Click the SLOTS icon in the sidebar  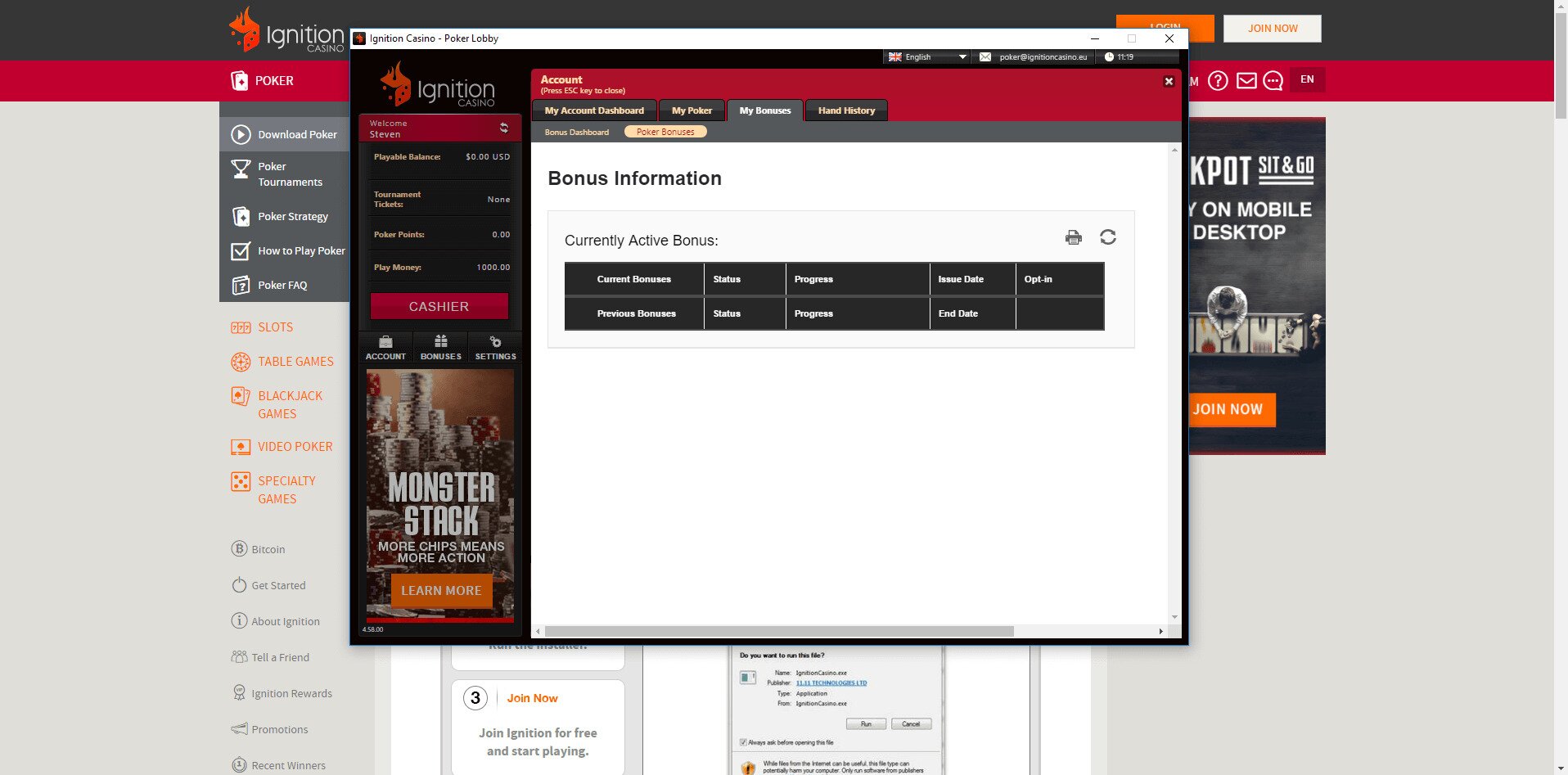pos(241,327)
